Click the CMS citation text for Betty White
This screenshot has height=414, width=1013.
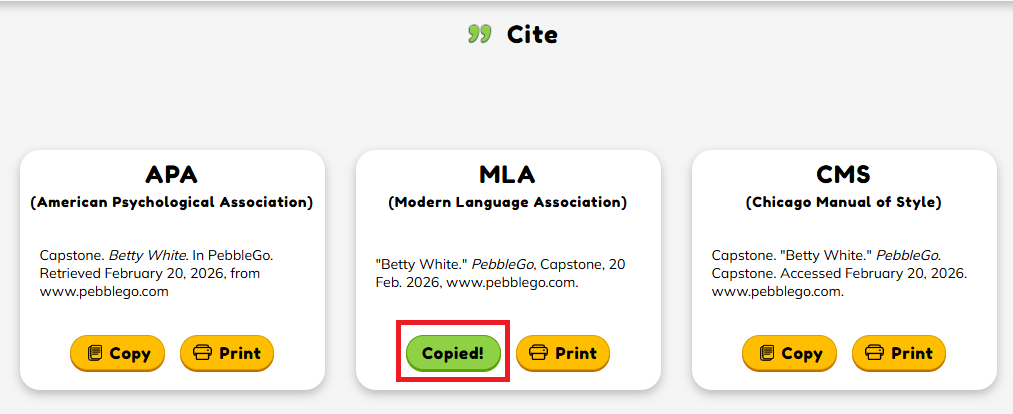(x=840, y=273)
